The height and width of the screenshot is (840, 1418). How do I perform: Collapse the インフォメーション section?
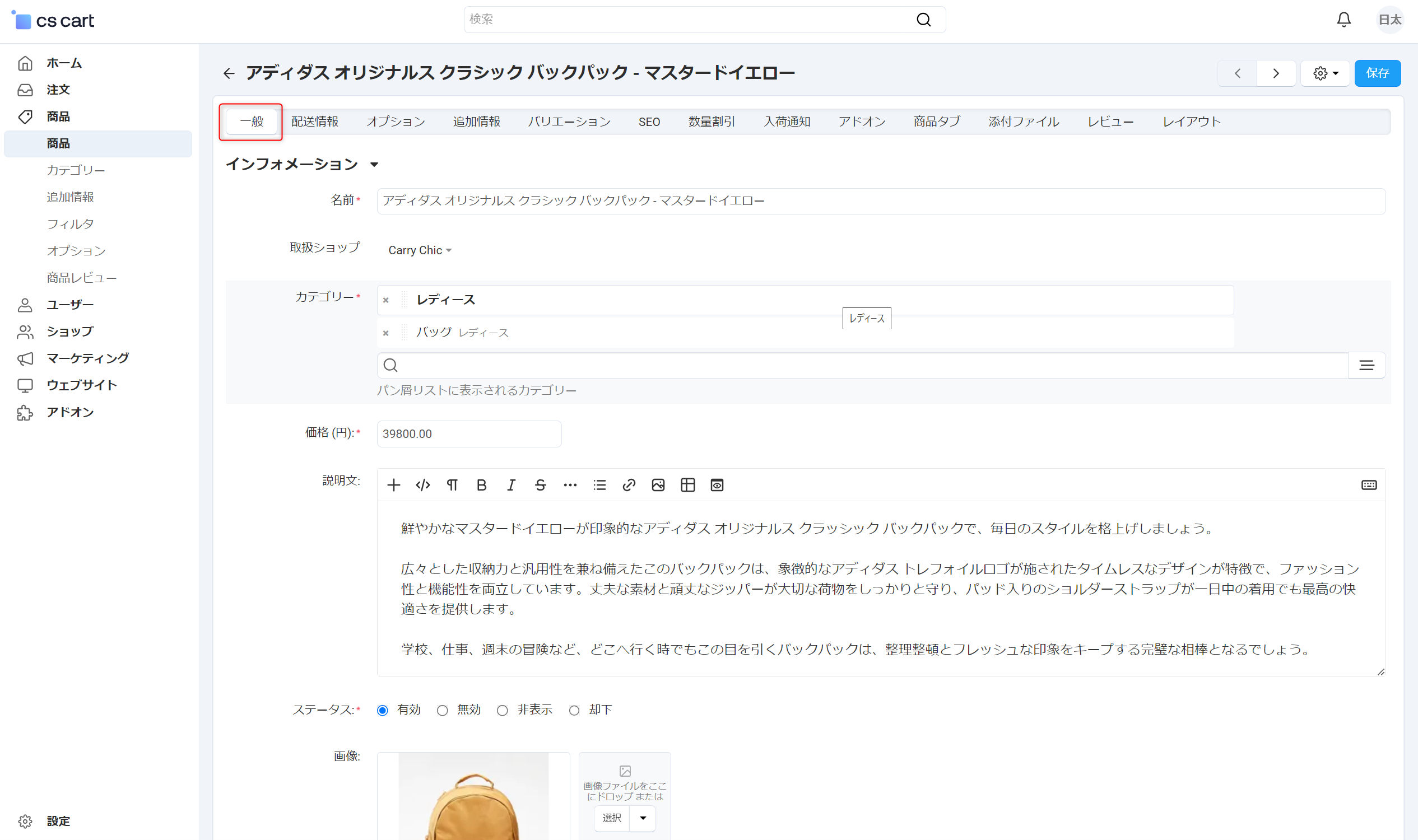pyautogui.click(x=374, y=165)
